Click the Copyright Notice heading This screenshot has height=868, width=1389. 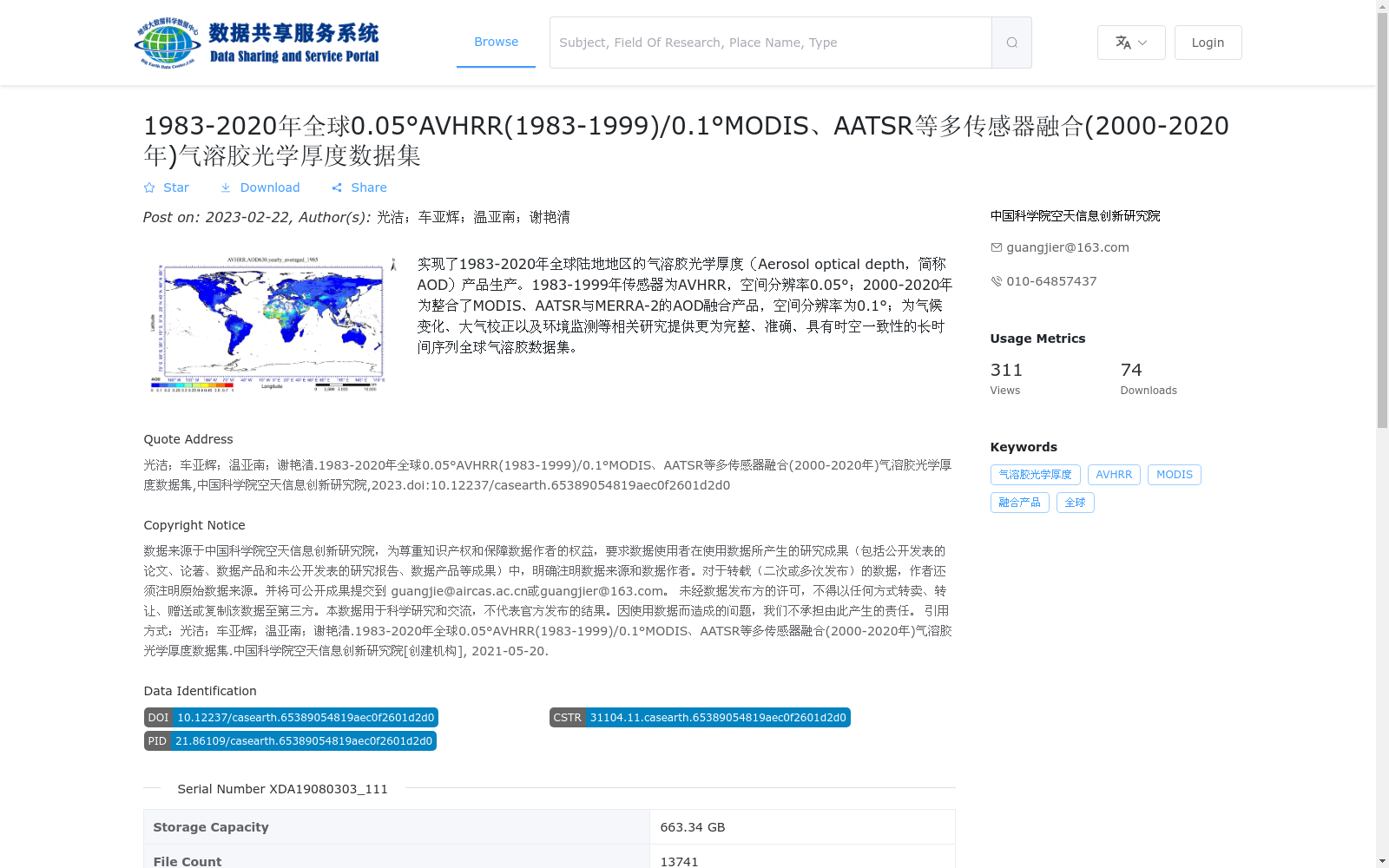point(194,525)
